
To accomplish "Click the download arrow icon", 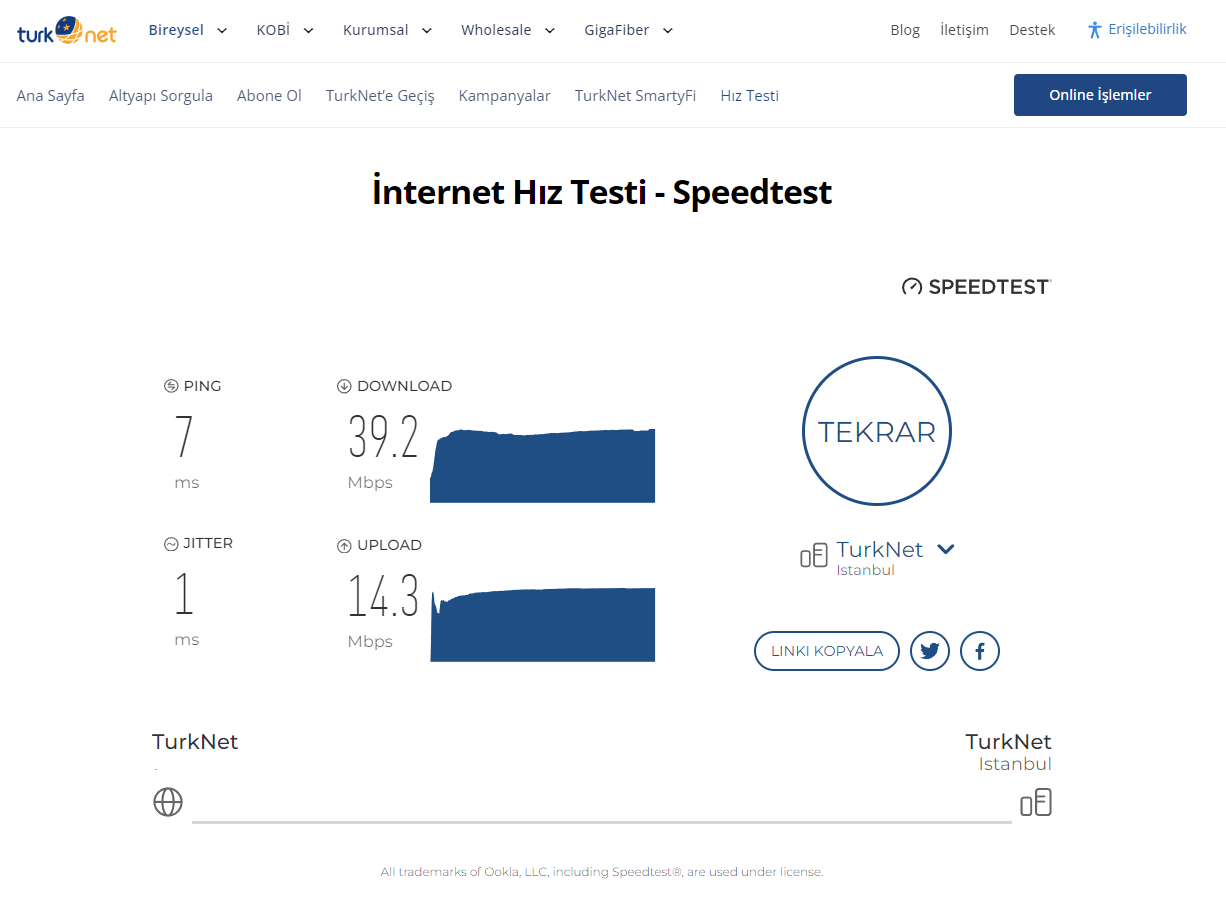I will (x=344, y=386).
